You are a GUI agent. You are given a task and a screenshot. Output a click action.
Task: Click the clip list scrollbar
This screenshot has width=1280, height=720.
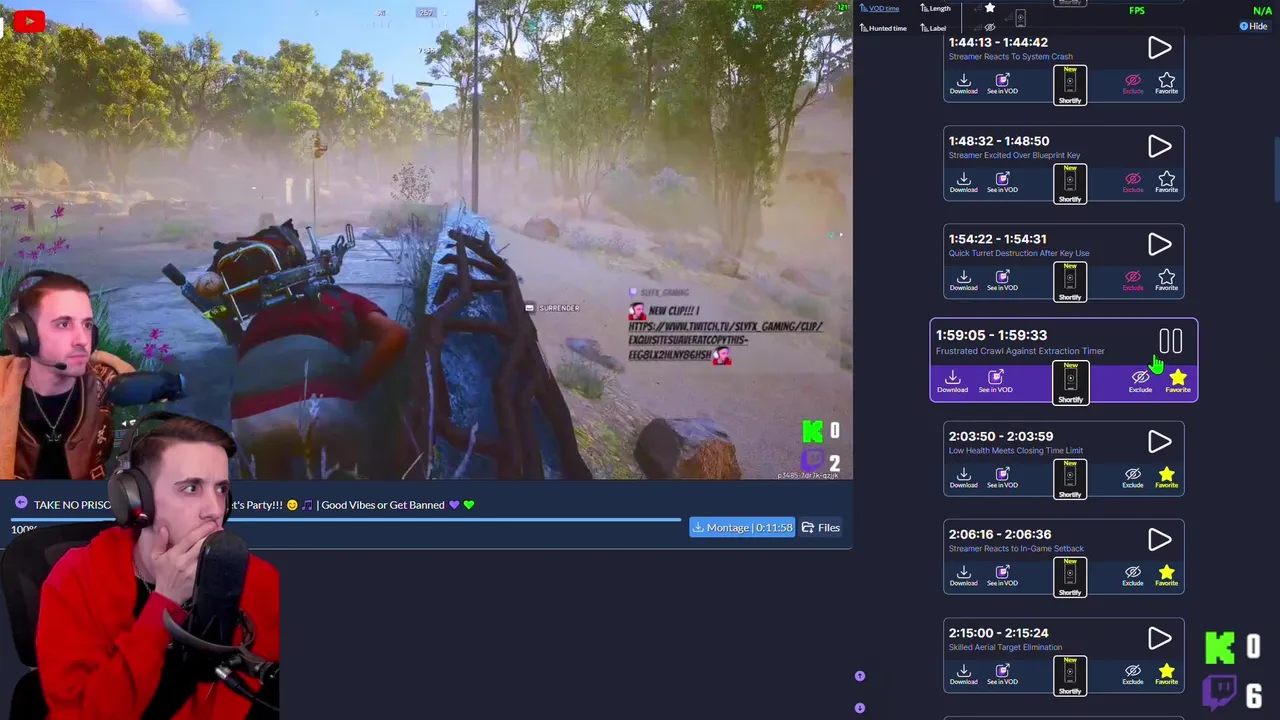tap(1276, 167)
